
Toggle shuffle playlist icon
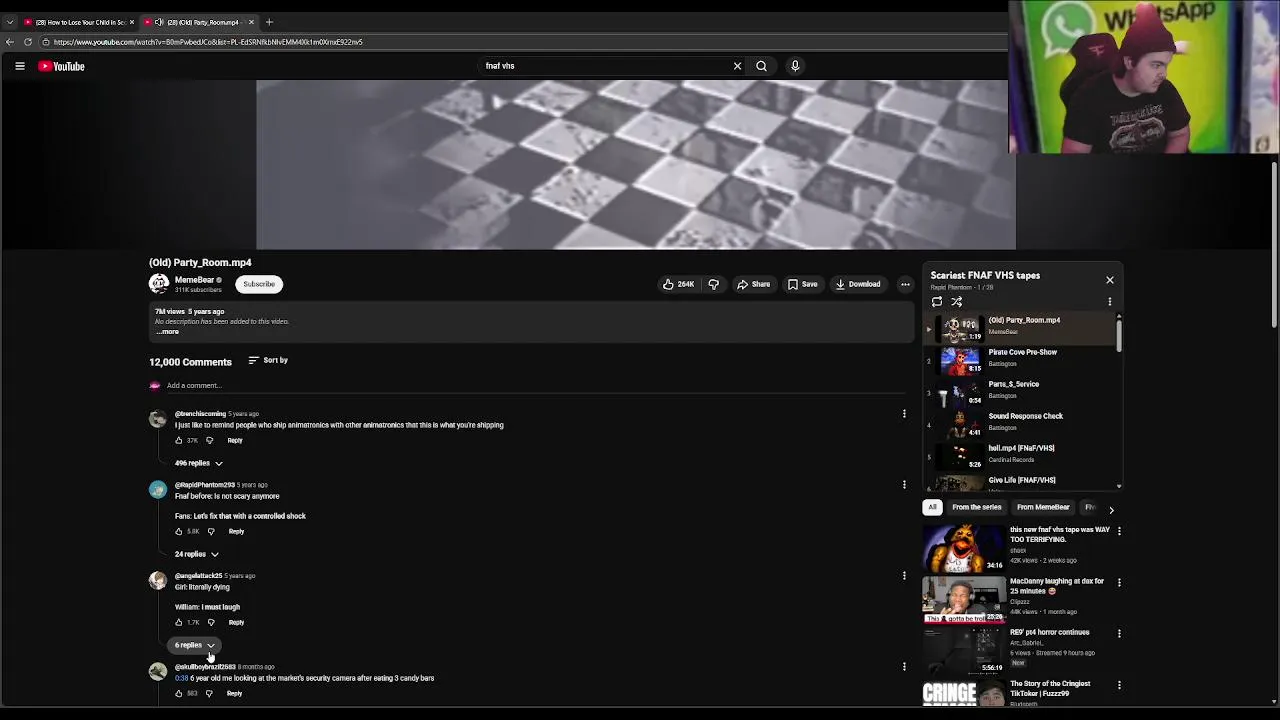tap(957, 301)
